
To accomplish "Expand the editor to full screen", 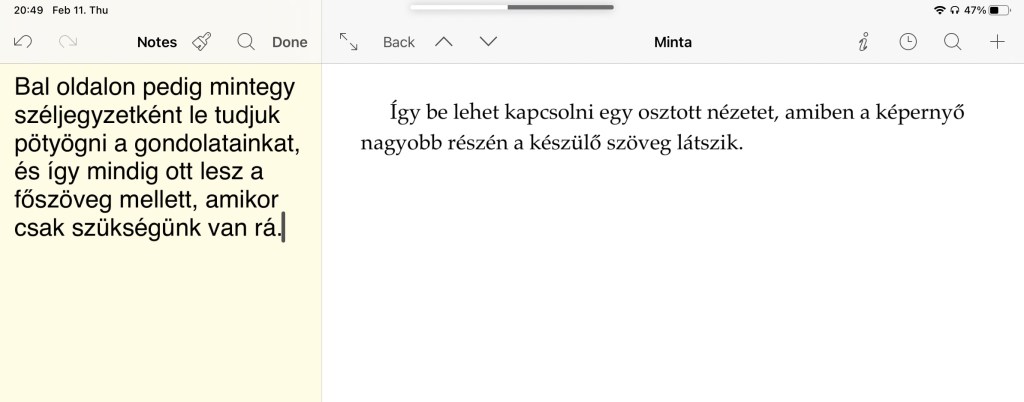I will (x=348, y=42).
